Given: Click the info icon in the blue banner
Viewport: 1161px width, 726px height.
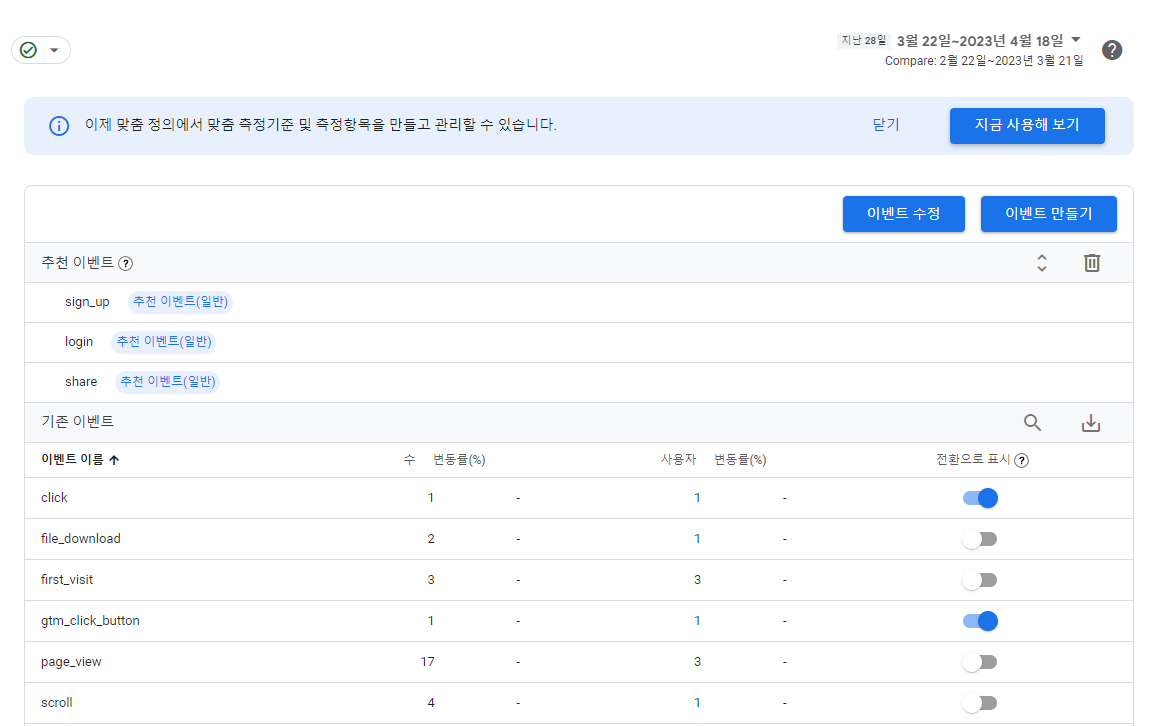Looking at the screenshot, I should click(59, 126).
